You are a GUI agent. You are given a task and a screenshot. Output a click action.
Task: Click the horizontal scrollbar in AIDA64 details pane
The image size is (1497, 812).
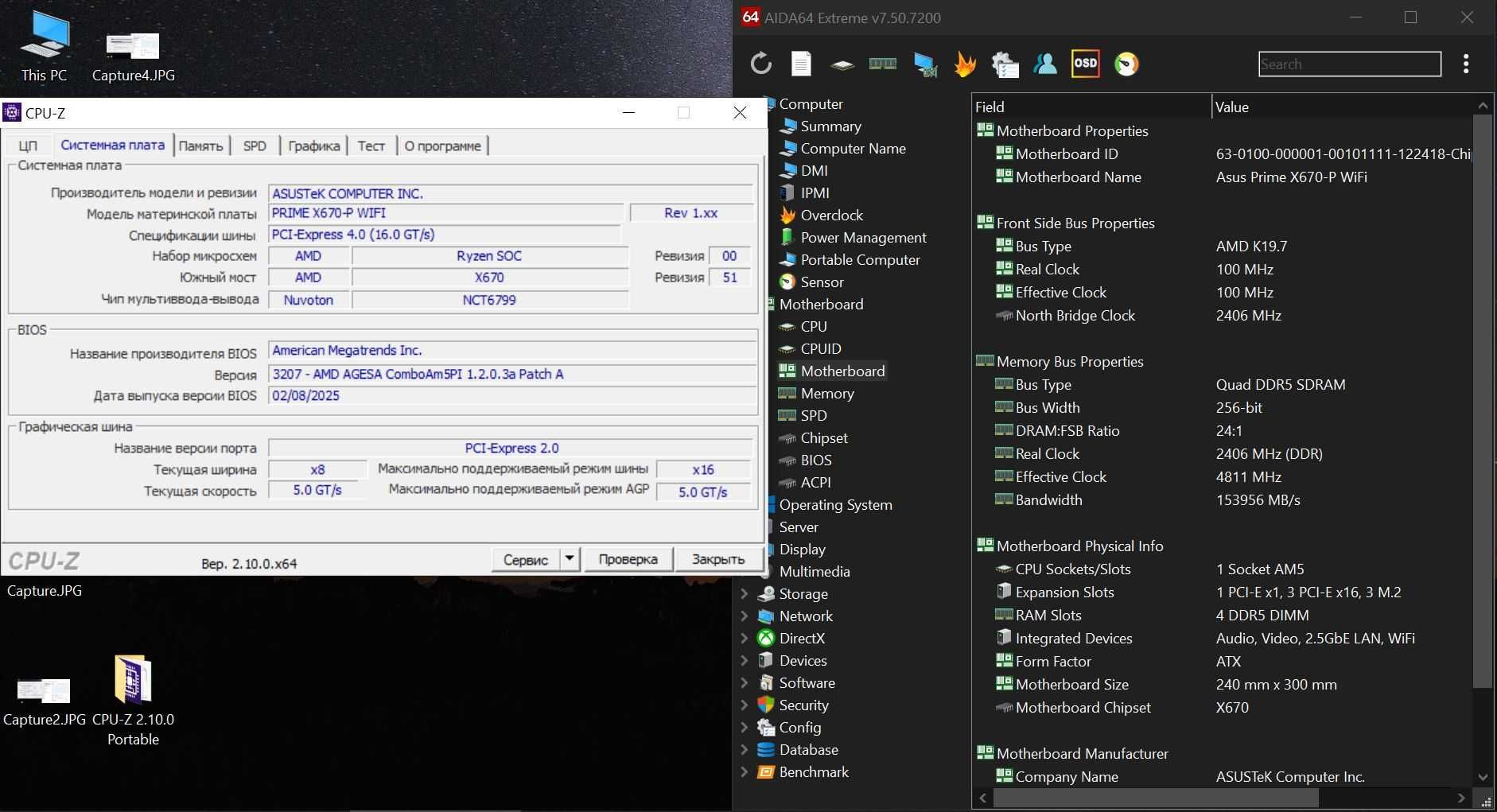[1156, 798]
